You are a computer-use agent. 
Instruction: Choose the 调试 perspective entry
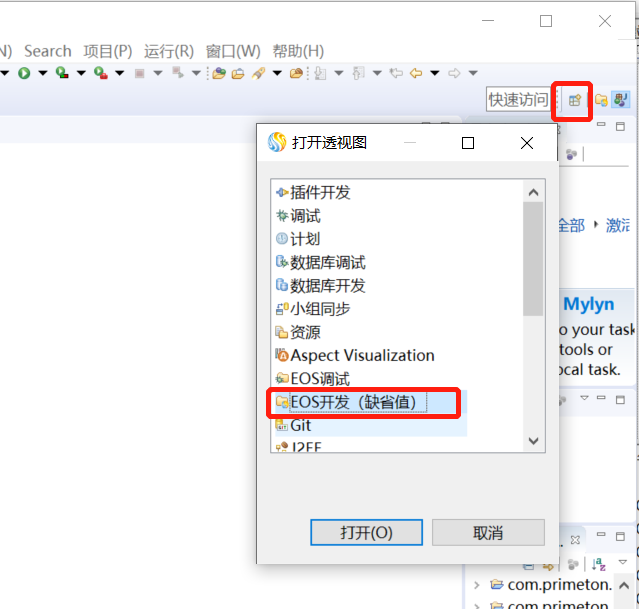tap(305, 216)
